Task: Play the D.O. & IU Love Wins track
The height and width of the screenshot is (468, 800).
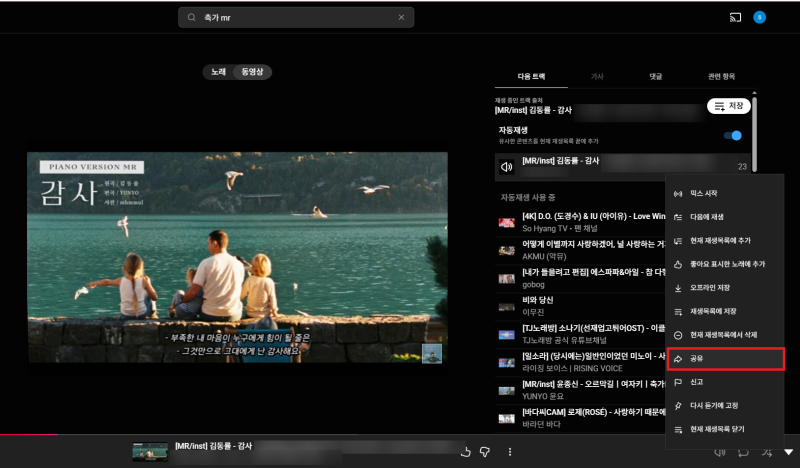Action: pos(581,223)
